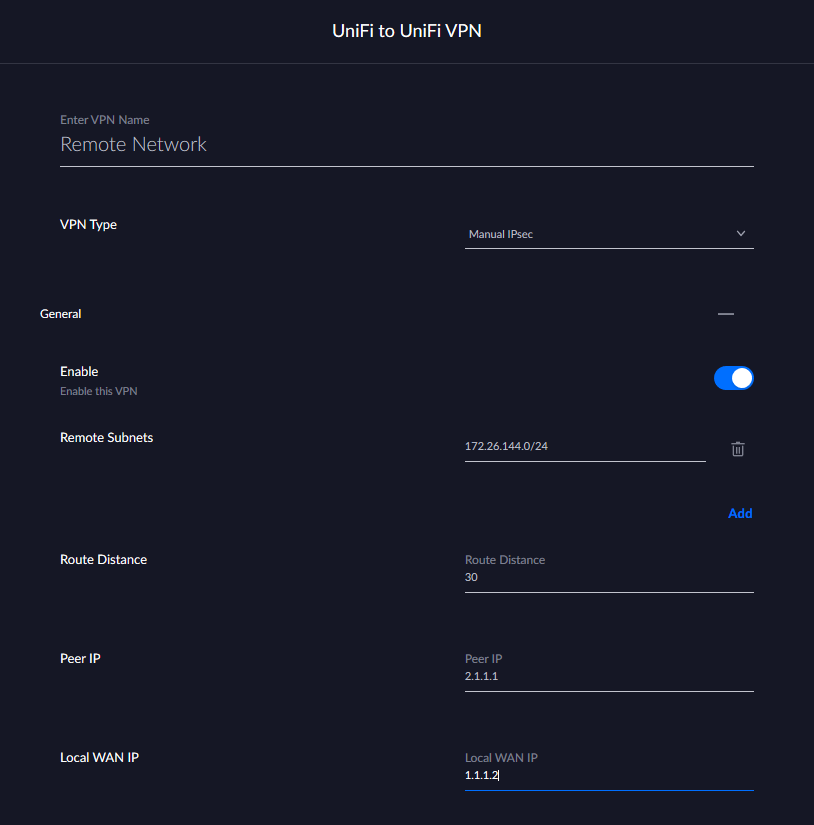Image resolution: width=814 pixels, height=825 pixels.
Task: Click Add to add a remote subnet
Action: click(740, 513)
